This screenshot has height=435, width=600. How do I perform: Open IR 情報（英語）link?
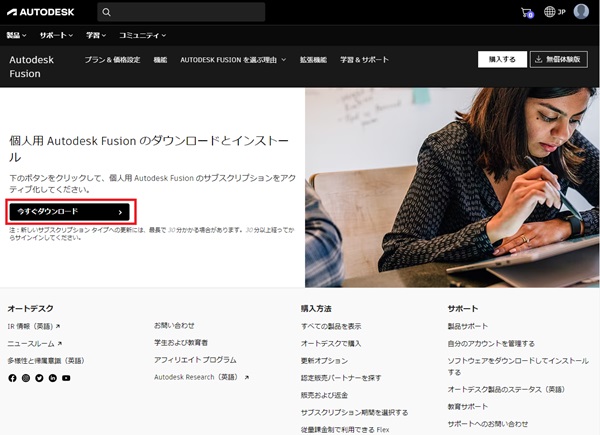click(34, 326)
